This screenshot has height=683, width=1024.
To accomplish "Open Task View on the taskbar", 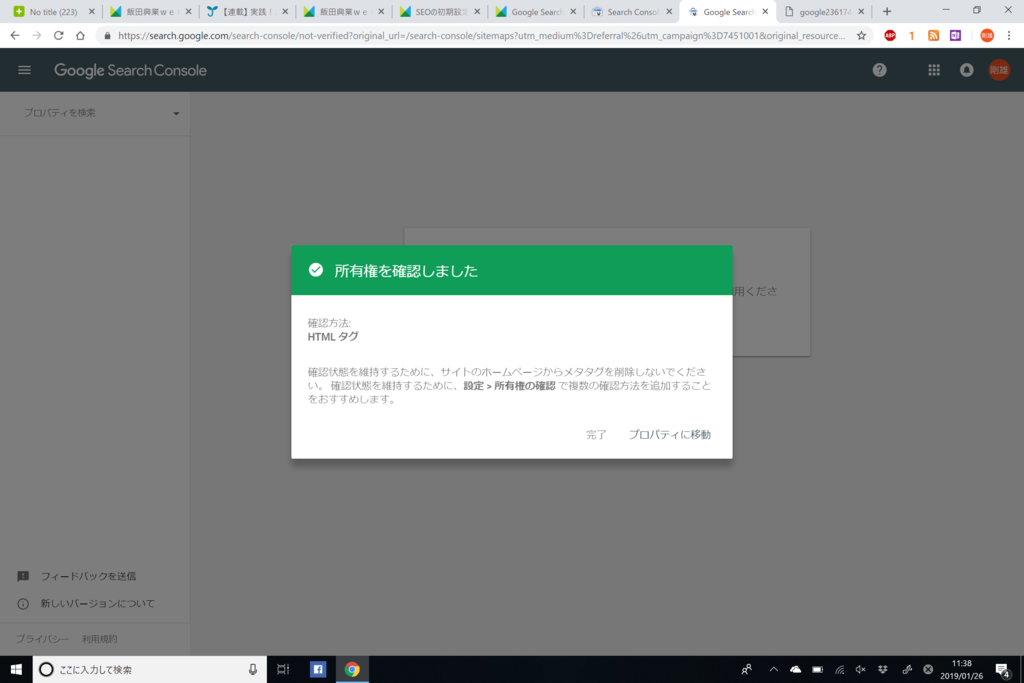I will click(283, 669).
